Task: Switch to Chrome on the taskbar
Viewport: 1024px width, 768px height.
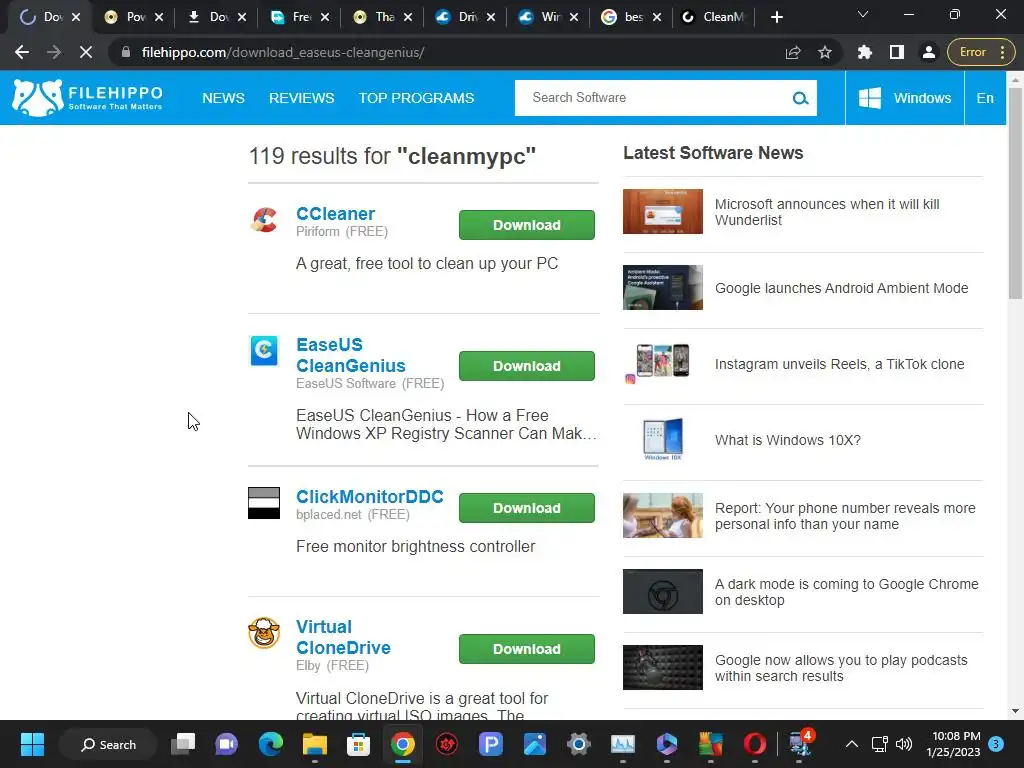Action: click(402, 744)
